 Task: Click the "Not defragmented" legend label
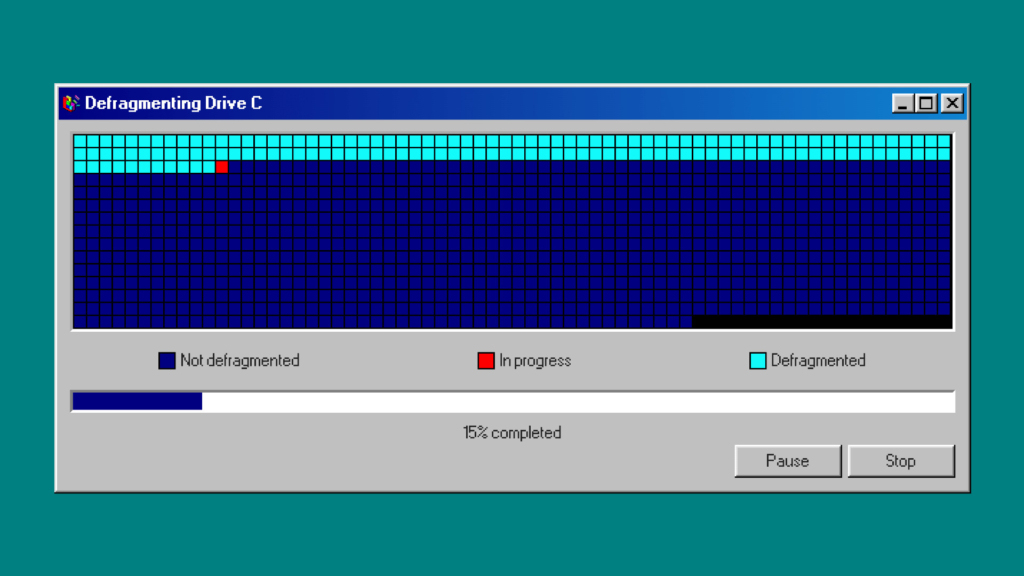tap(240, 361)
